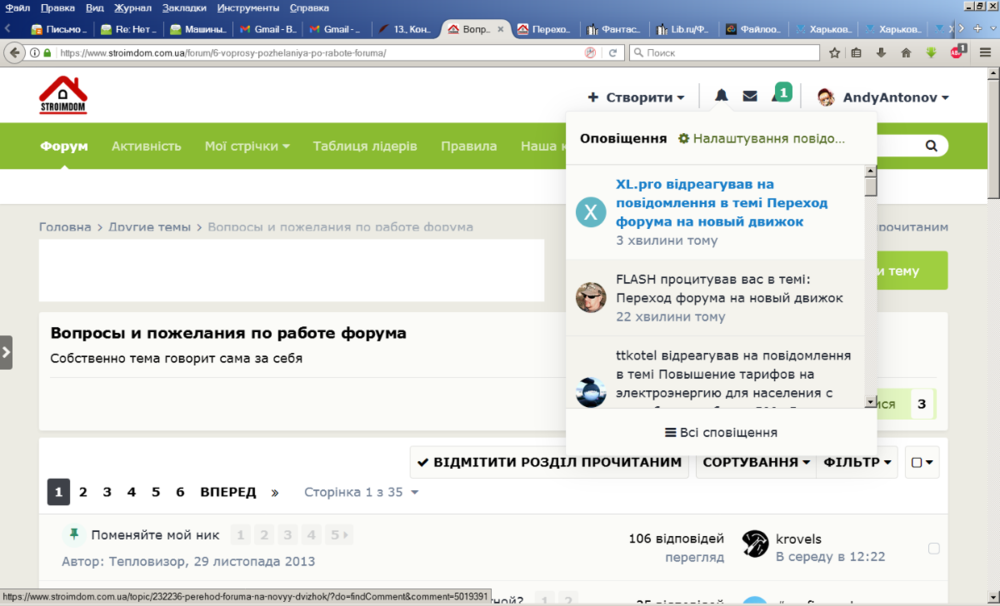The height and width of the screenshot is (606, 1000).
Task: Tick the checkbox for krovels topic row
Action: click(x=934, y=548)
